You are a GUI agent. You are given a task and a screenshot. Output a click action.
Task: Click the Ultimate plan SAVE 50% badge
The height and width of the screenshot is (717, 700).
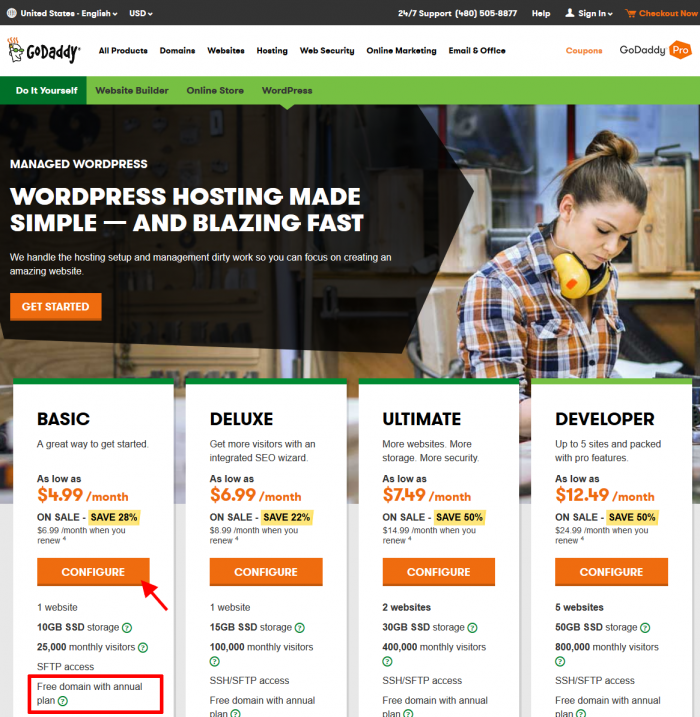click(x=460, y=517)
